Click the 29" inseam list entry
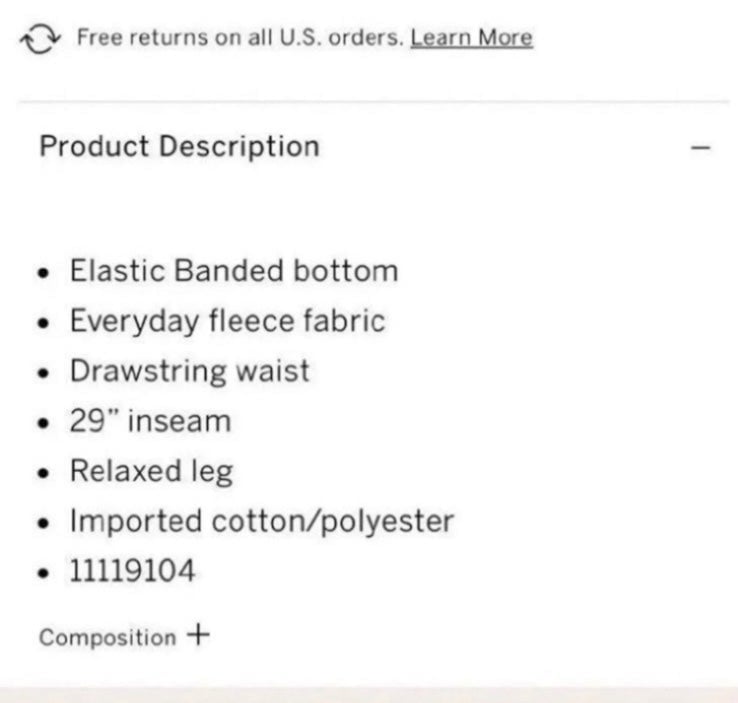 (x=151, y=421)
